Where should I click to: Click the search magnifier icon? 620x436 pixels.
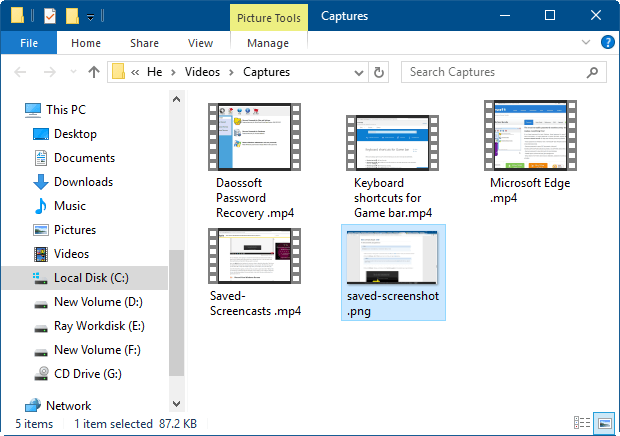[592, 72]
